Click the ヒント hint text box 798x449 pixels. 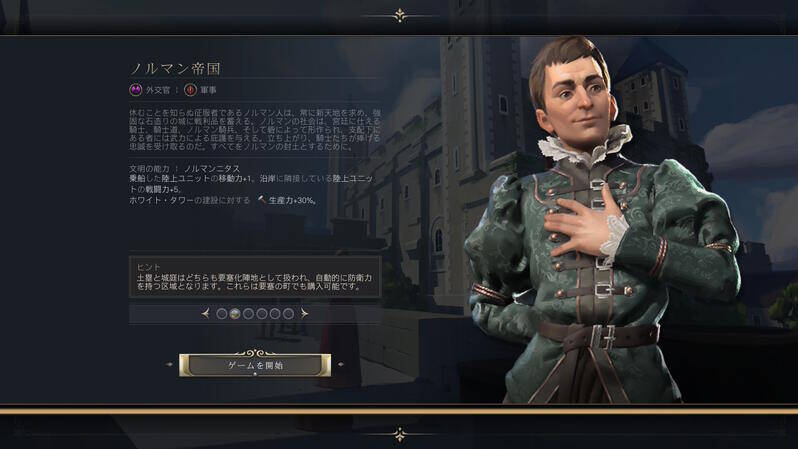point(254,276)
